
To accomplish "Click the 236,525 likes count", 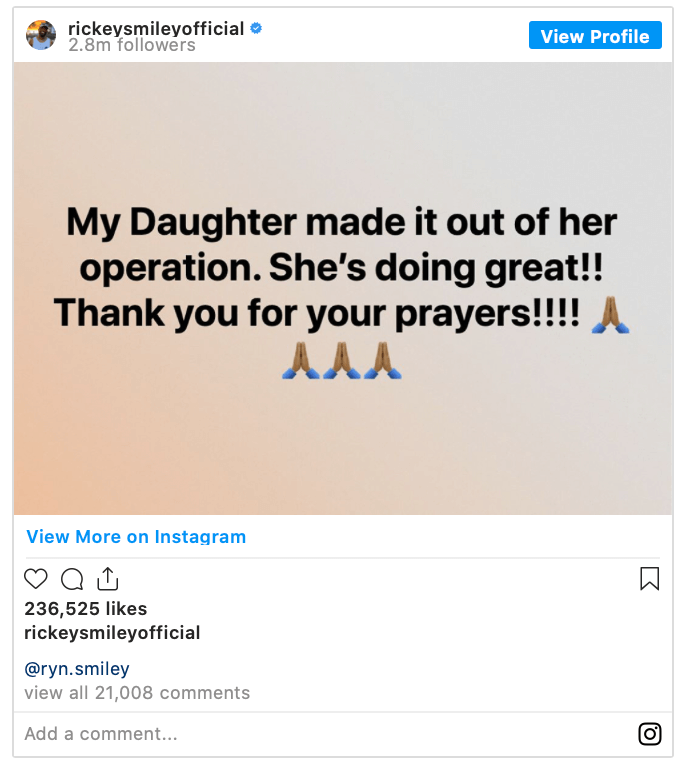I will pyautogui.click(x=85, y=609).
